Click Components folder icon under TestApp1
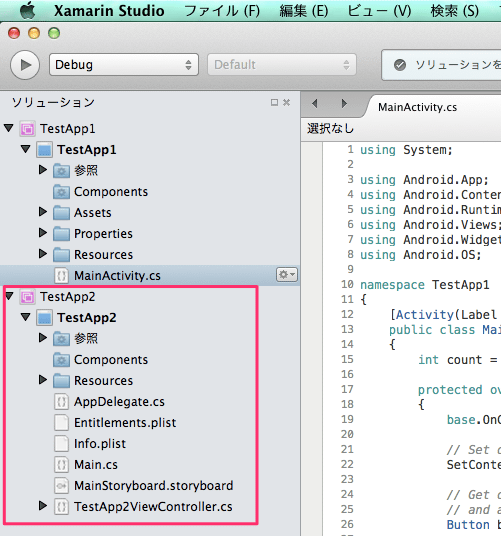The image size is (501, 536). click(62, 192)
